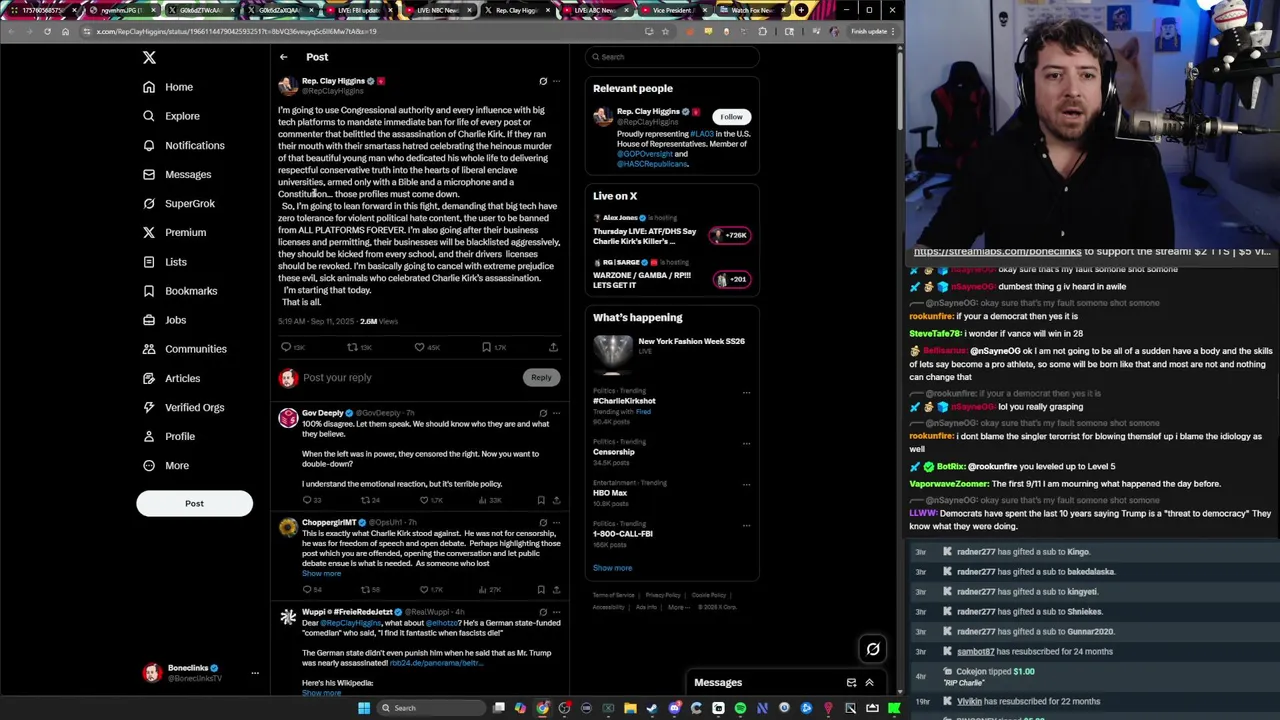Screen dimensions: 1280x720
Task: Open Home in X sidebar
Action: click(168, 87)
